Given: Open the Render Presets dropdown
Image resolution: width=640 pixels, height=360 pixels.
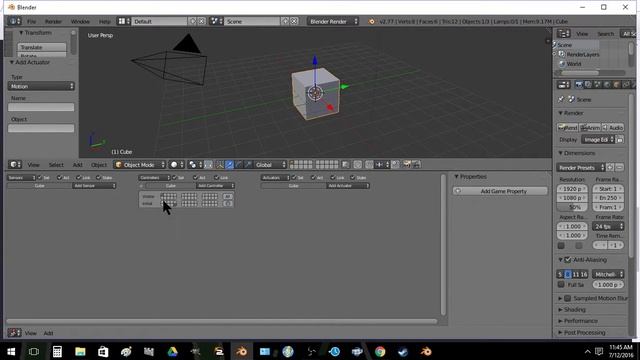Looking at the screenshot, I should [580, 168].
